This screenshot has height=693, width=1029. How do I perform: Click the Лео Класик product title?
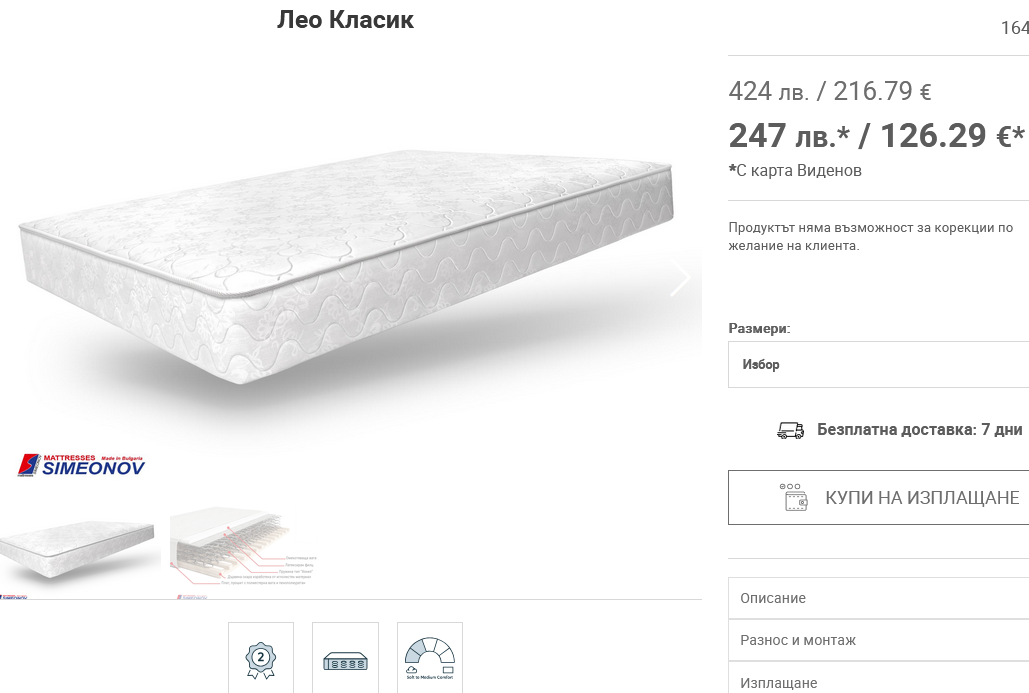coord(345,20)
